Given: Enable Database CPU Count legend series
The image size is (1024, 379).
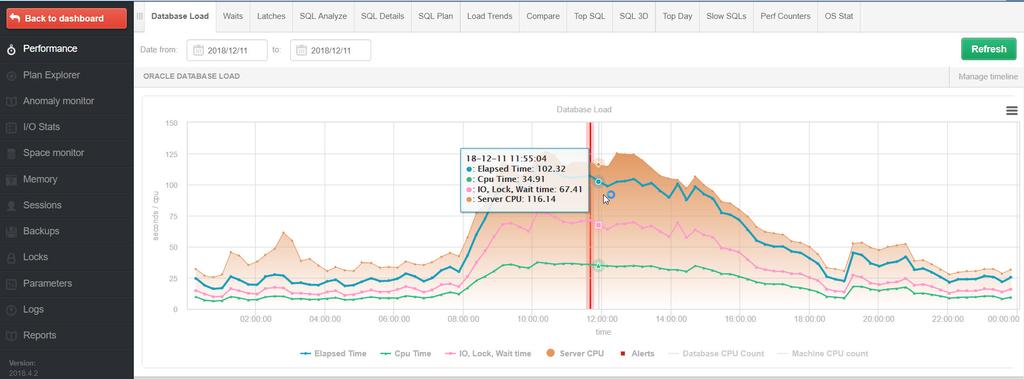Looking at the screenshot, I should [x=715, y=354].
